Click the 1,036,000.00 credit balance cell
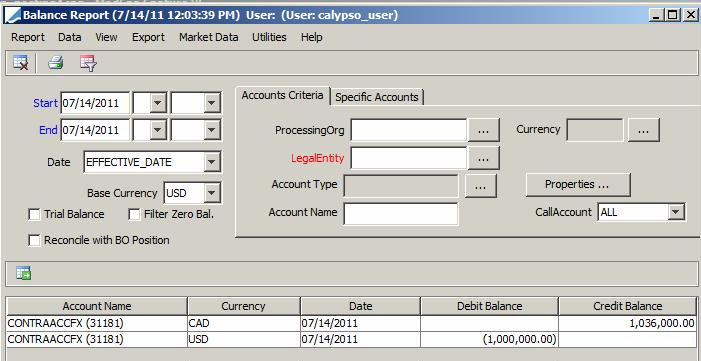 tap(628, 323)
